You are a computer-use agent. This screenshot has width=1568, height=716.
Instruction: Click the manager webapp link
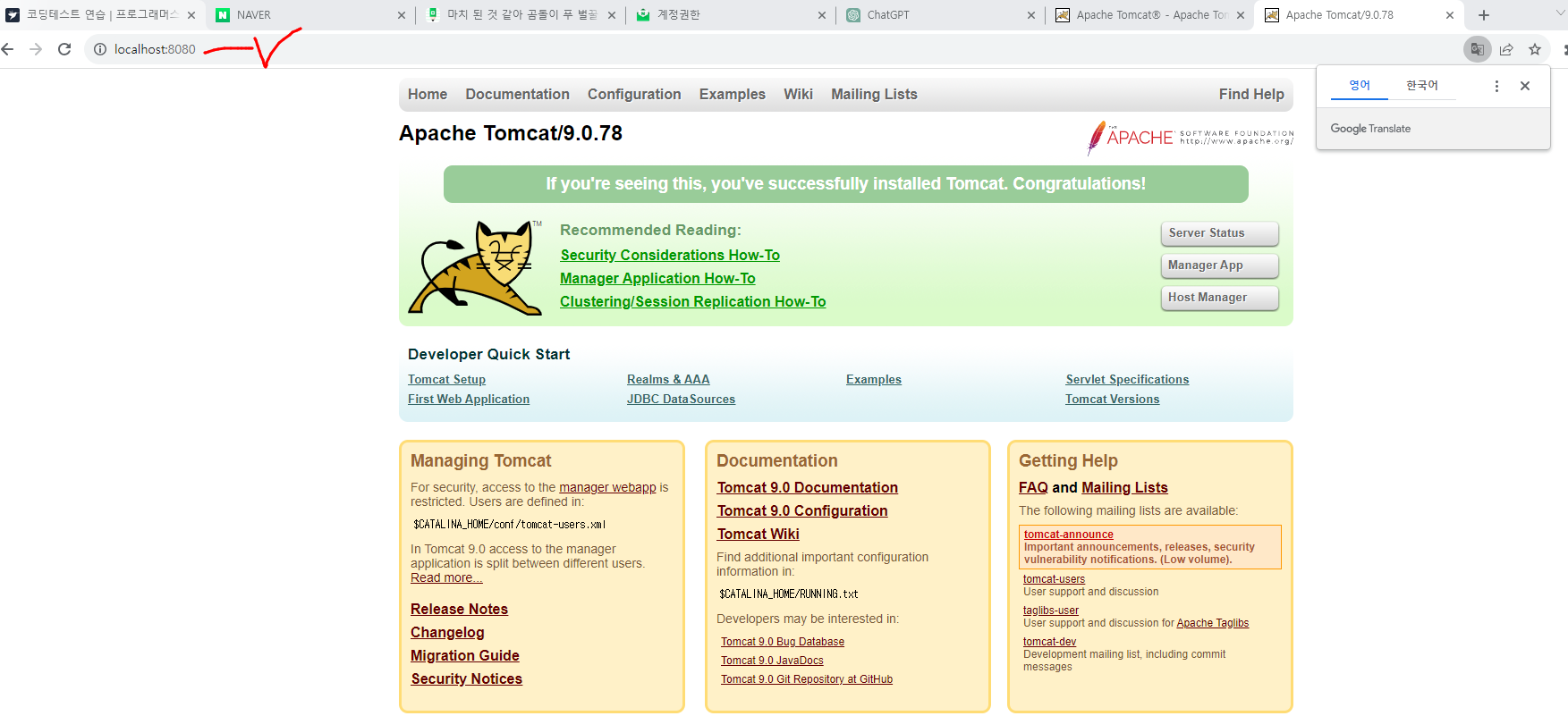click(607, 487)
